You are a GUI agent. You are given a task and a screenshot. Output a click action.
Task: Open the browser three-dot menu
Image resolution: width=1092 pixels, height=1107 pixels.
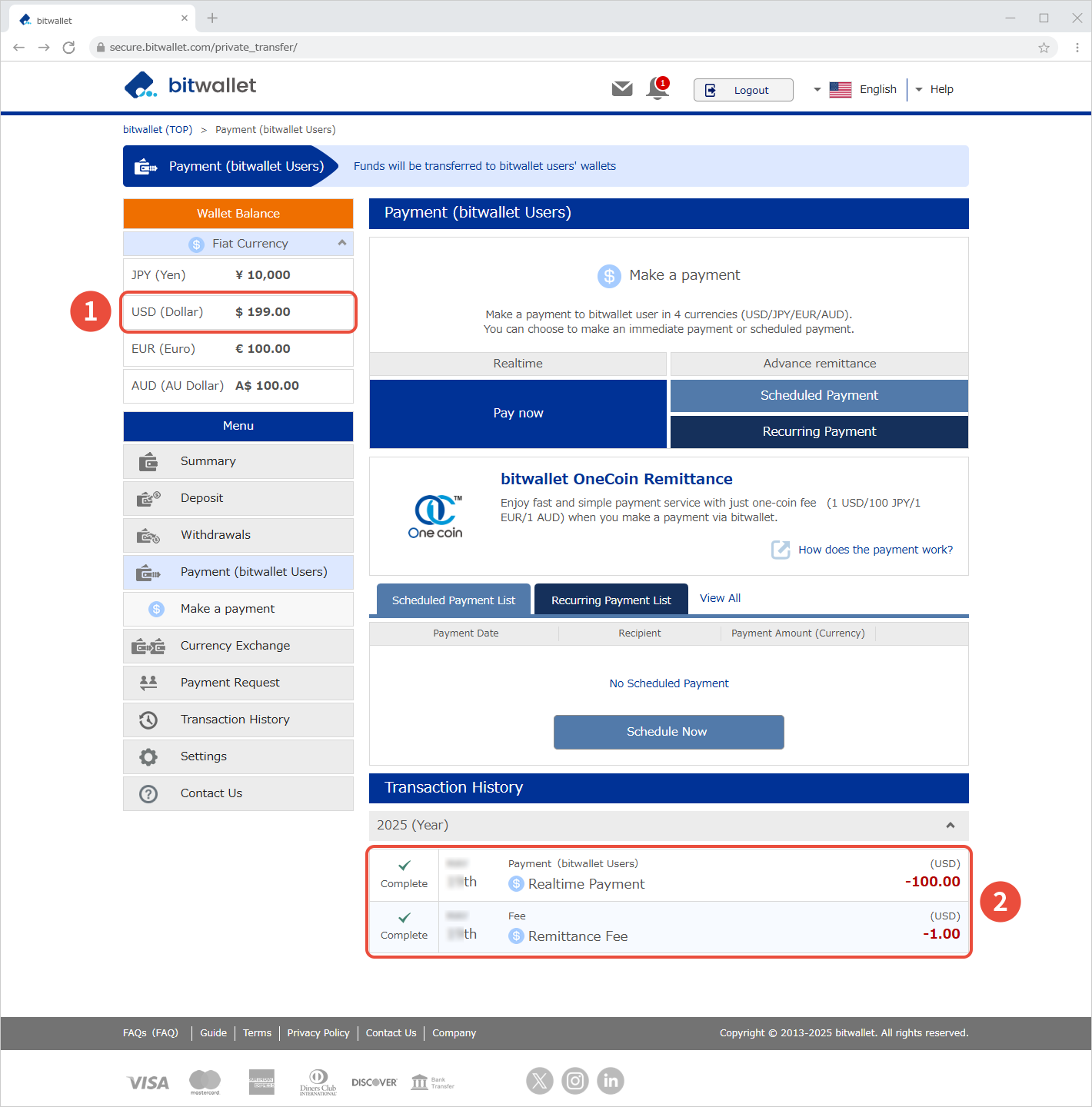[1077, 48]
